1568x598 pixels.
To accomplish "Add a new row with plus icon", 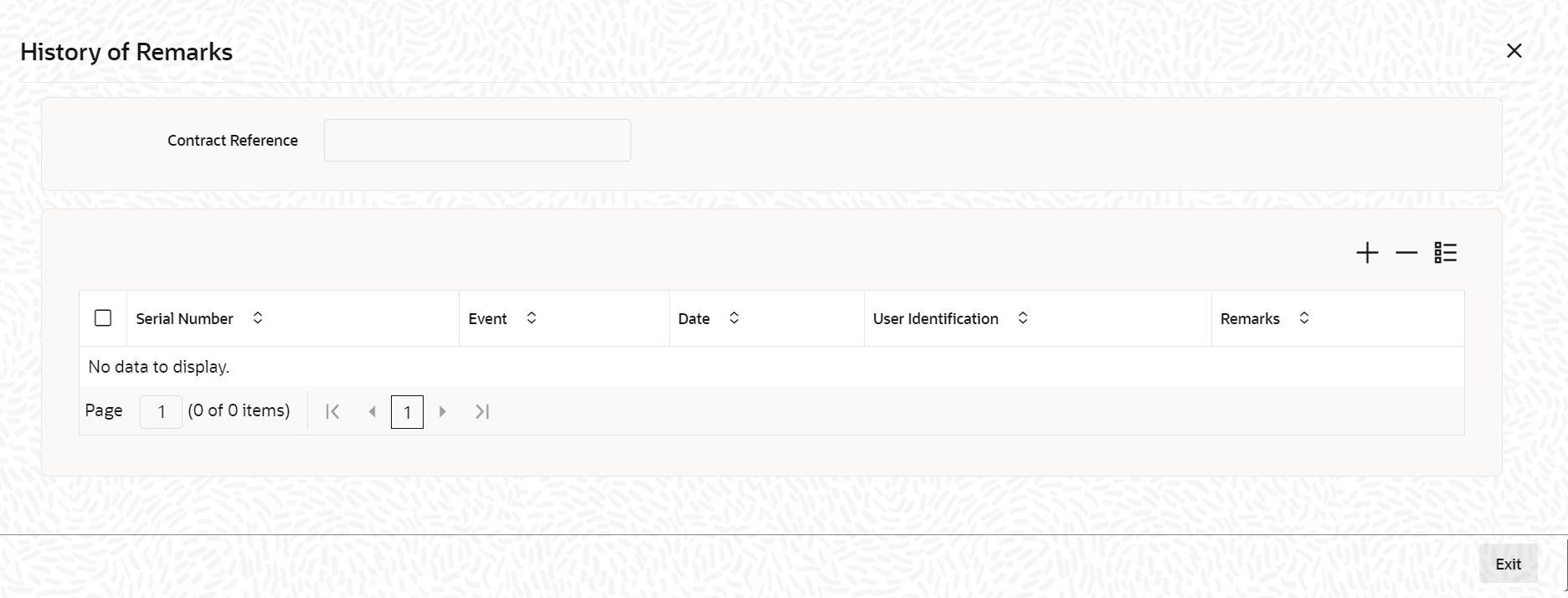I will (x=1367, y=253).
